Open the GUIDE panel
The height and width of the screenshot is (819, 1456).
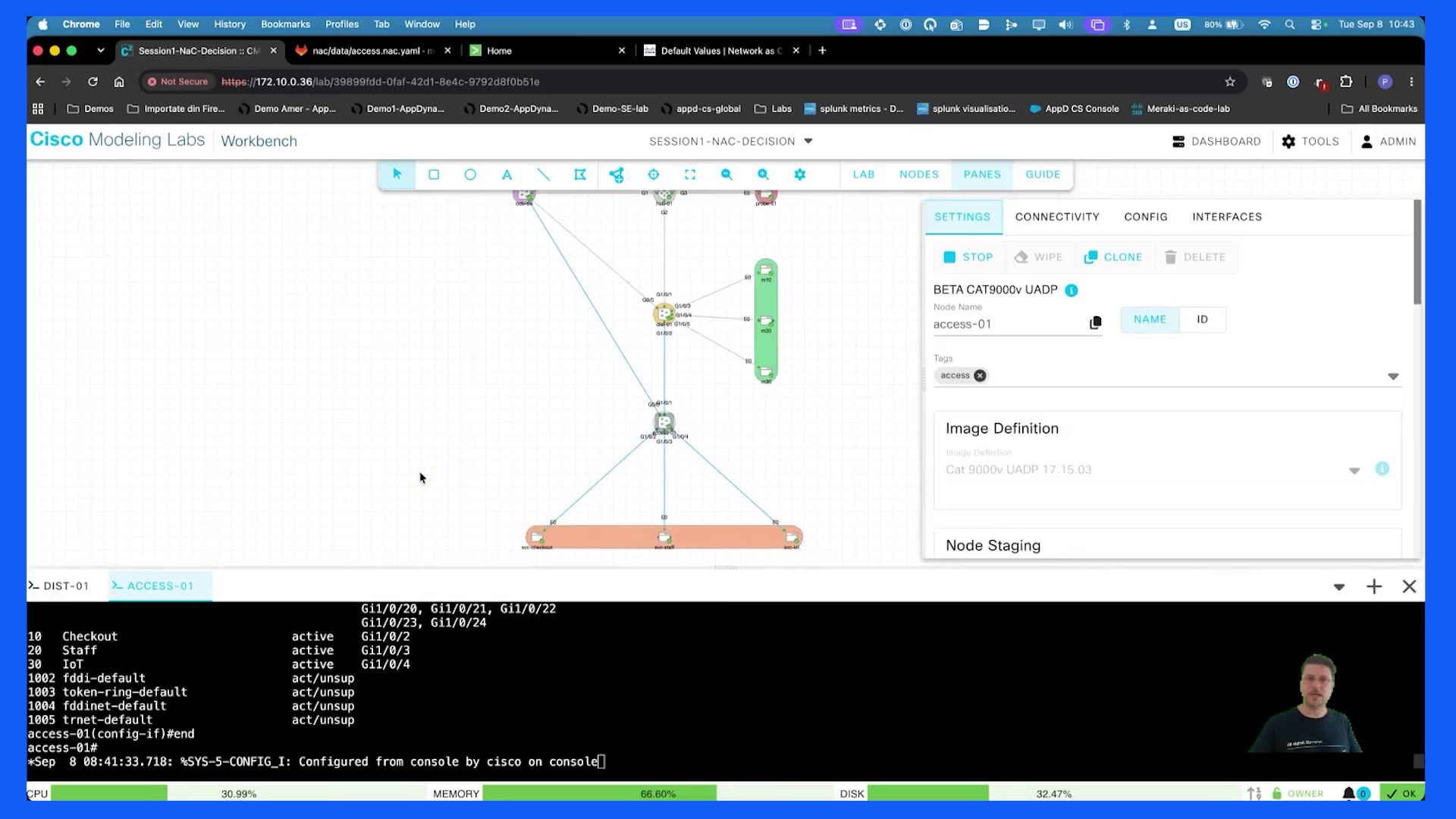point(1043,174)
